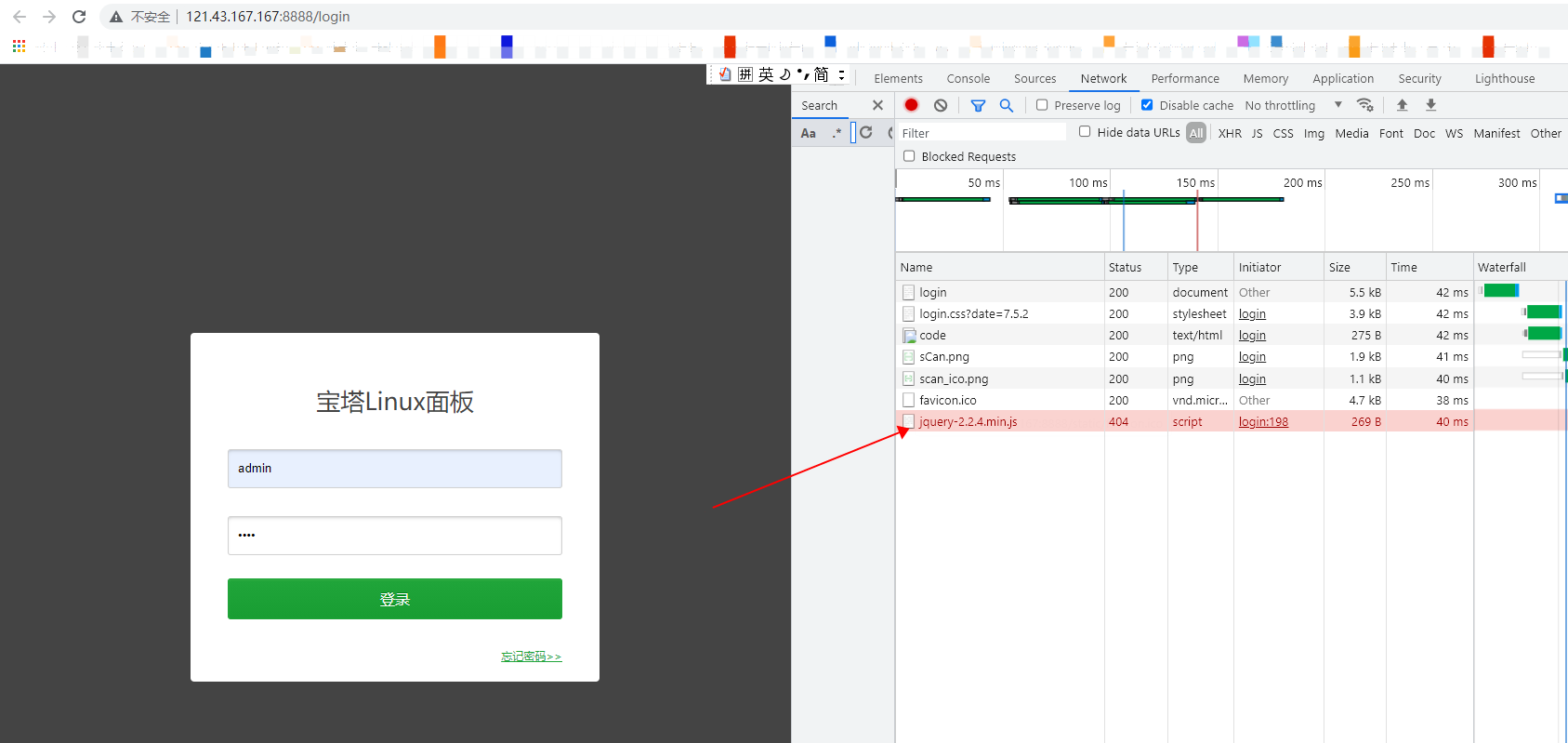Click the browser back arrow

(x=20, y=17)
